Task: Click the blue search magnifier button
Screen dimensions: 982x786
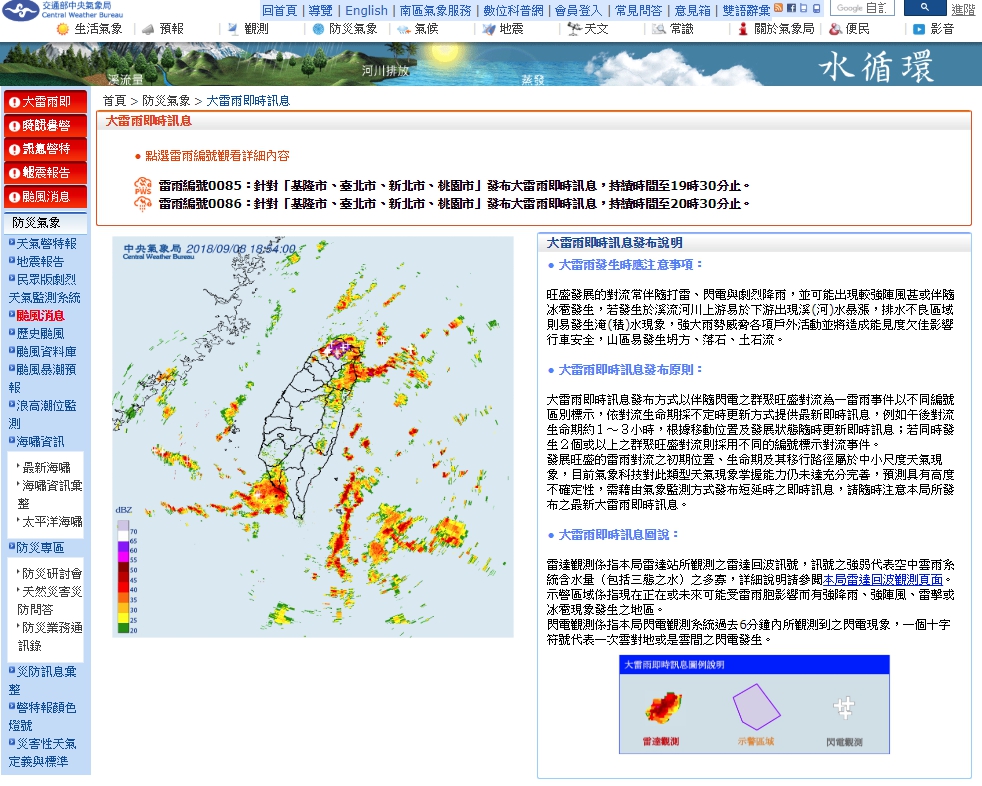Action: [x=923, y=8]
